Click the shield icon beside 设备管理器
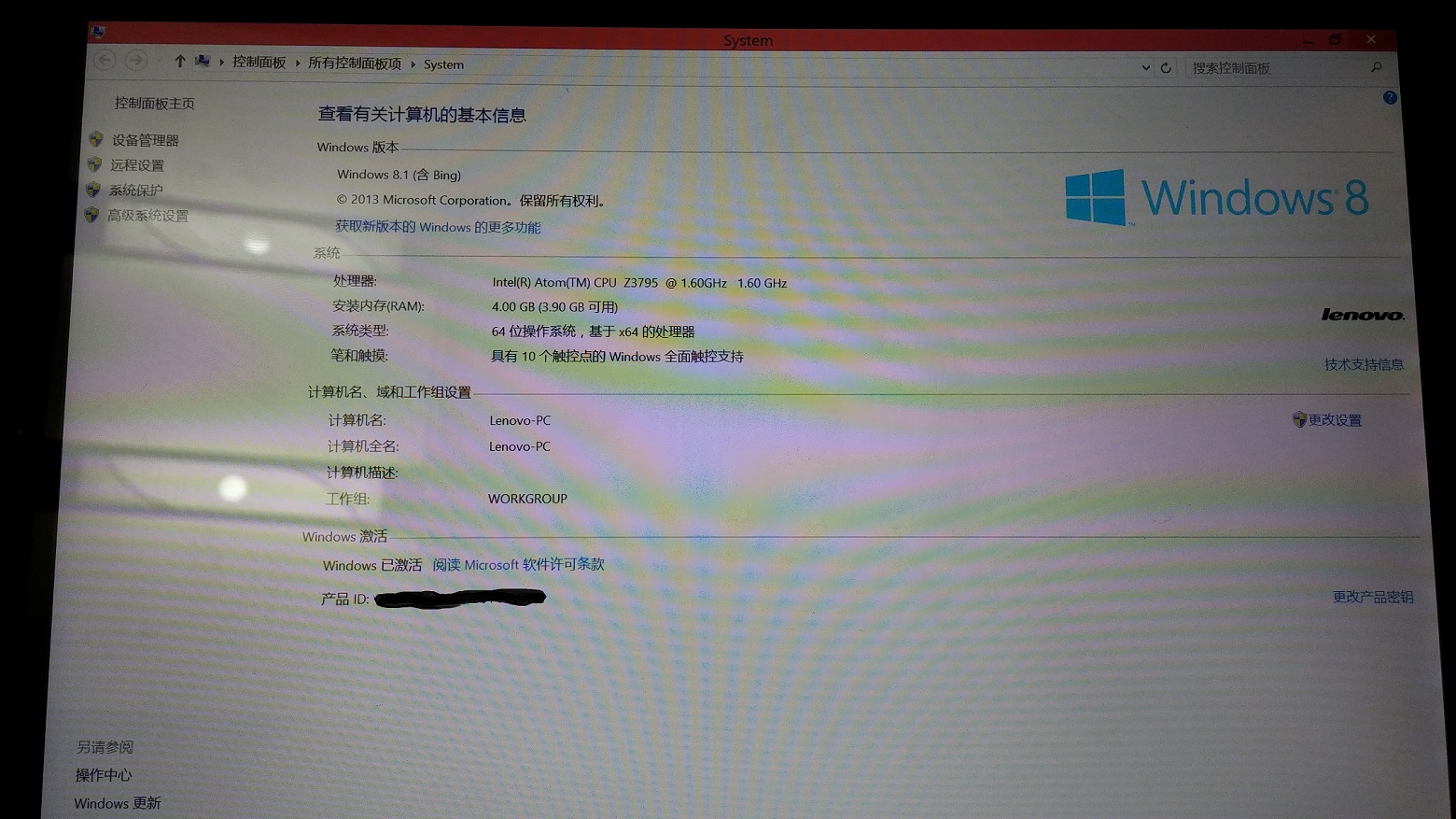Screen dimensions: 1456x819 96,139
